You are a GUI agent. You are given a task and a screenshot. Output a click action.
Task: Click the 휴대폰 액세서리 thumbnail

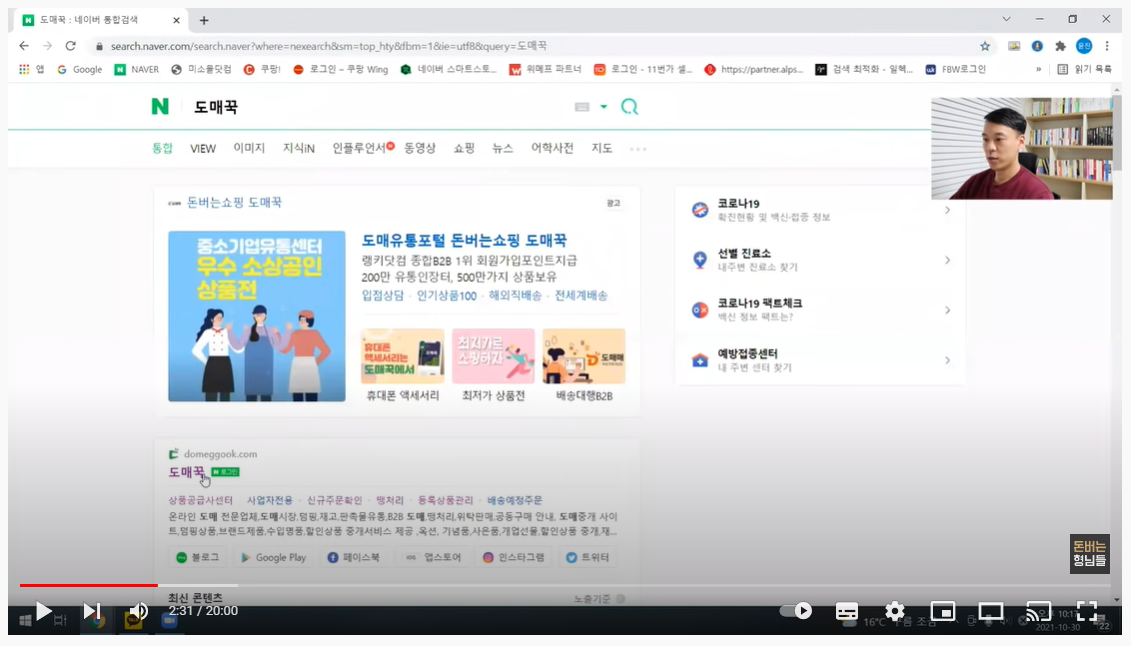[x=402, y=356]
